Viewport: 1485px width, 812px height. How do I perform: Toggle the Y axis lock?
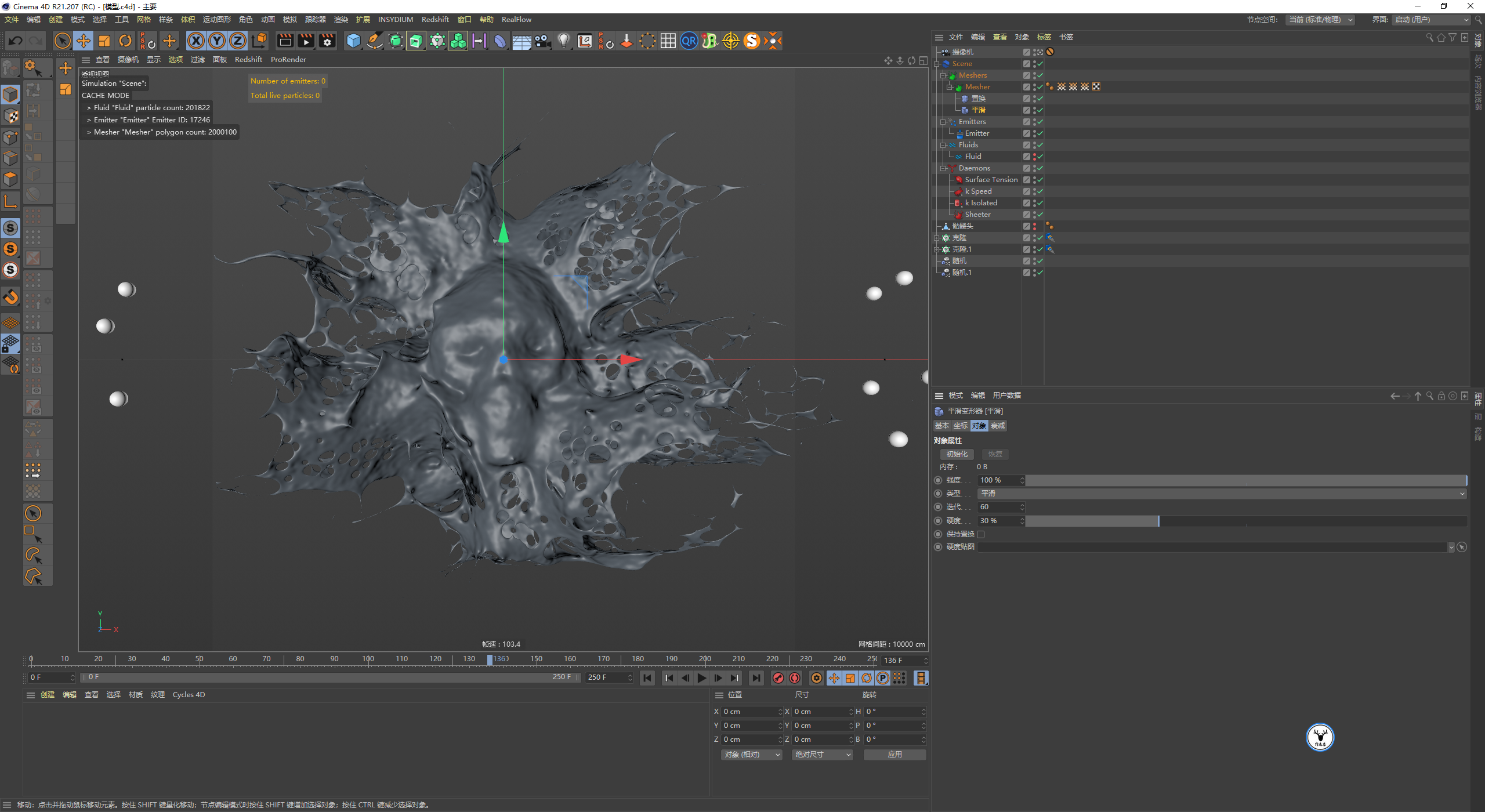pyautogui.click(x=217, y=41)
